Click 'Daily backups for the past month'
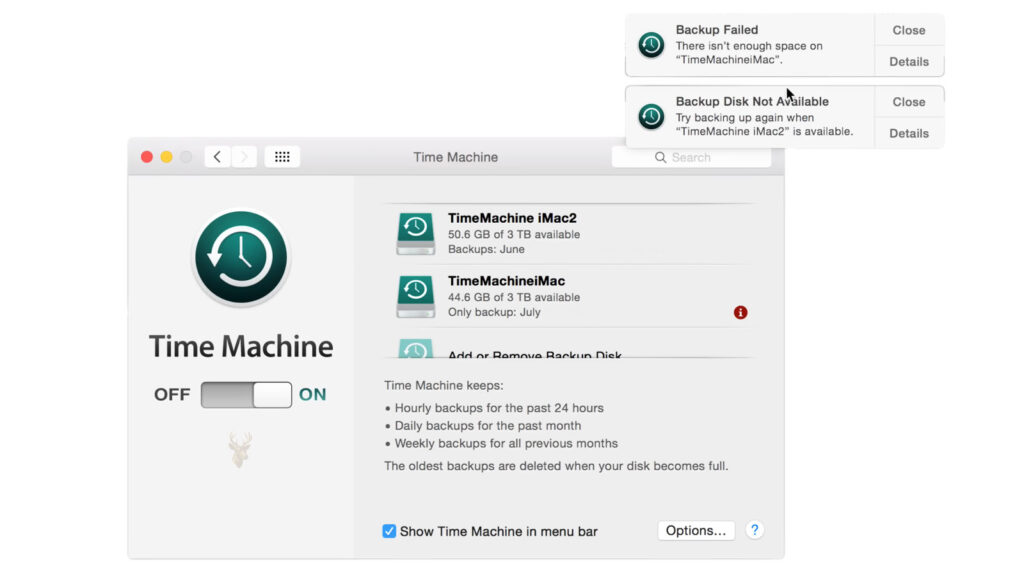This screenshot has width=1024, height=576. (488, 426)
